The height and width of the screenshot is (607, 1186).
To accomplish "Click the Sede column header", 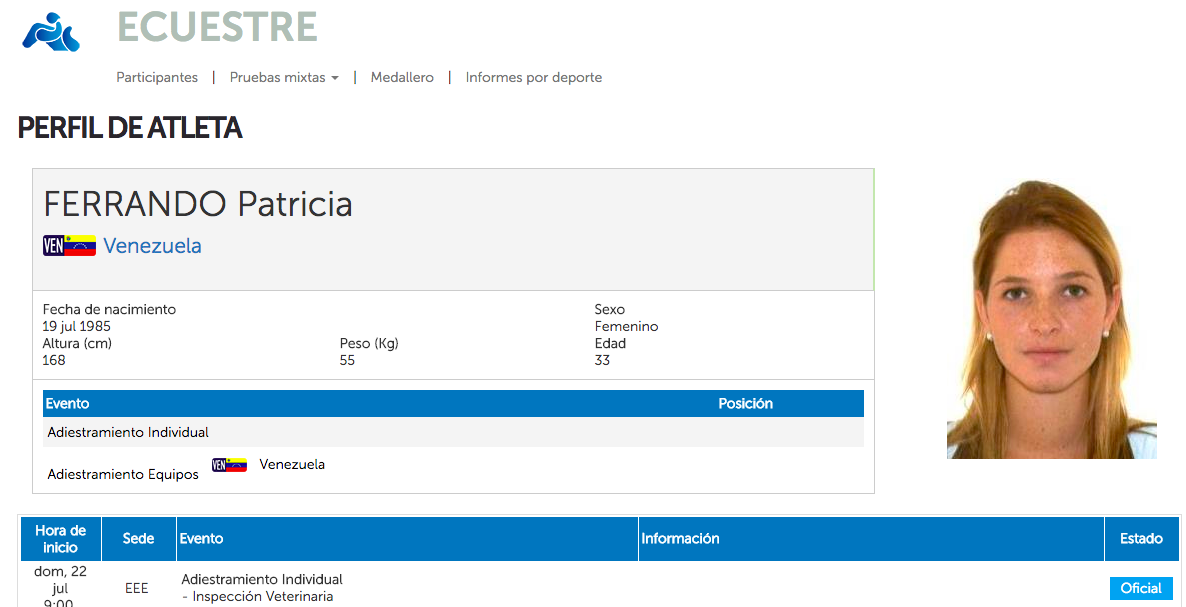I will tap(138, 539).
